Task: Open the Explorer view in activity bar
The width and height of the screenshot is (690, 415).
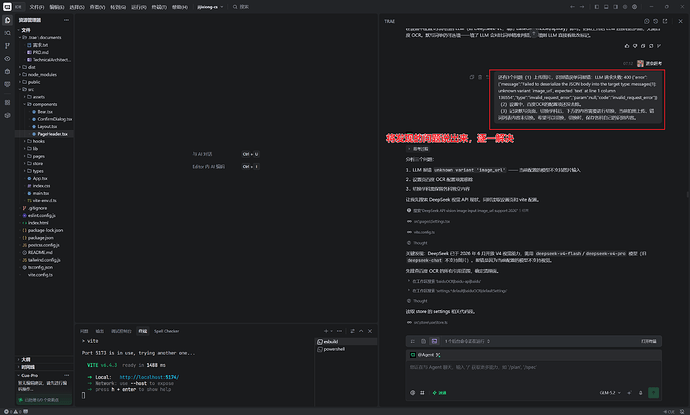Action: 7,20
